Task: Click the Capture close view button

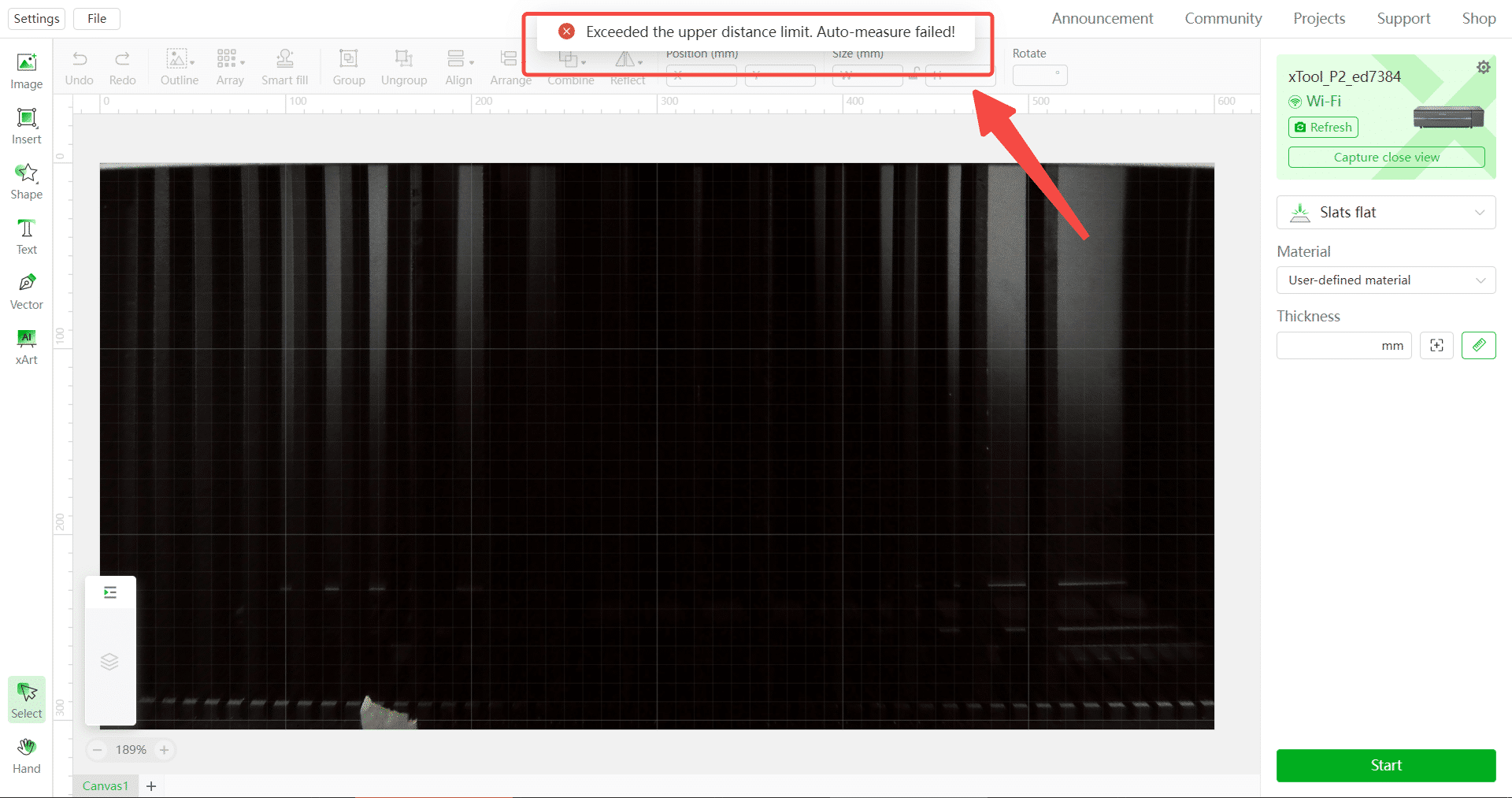Action: pyautogui.click(x=1386, y=158)
